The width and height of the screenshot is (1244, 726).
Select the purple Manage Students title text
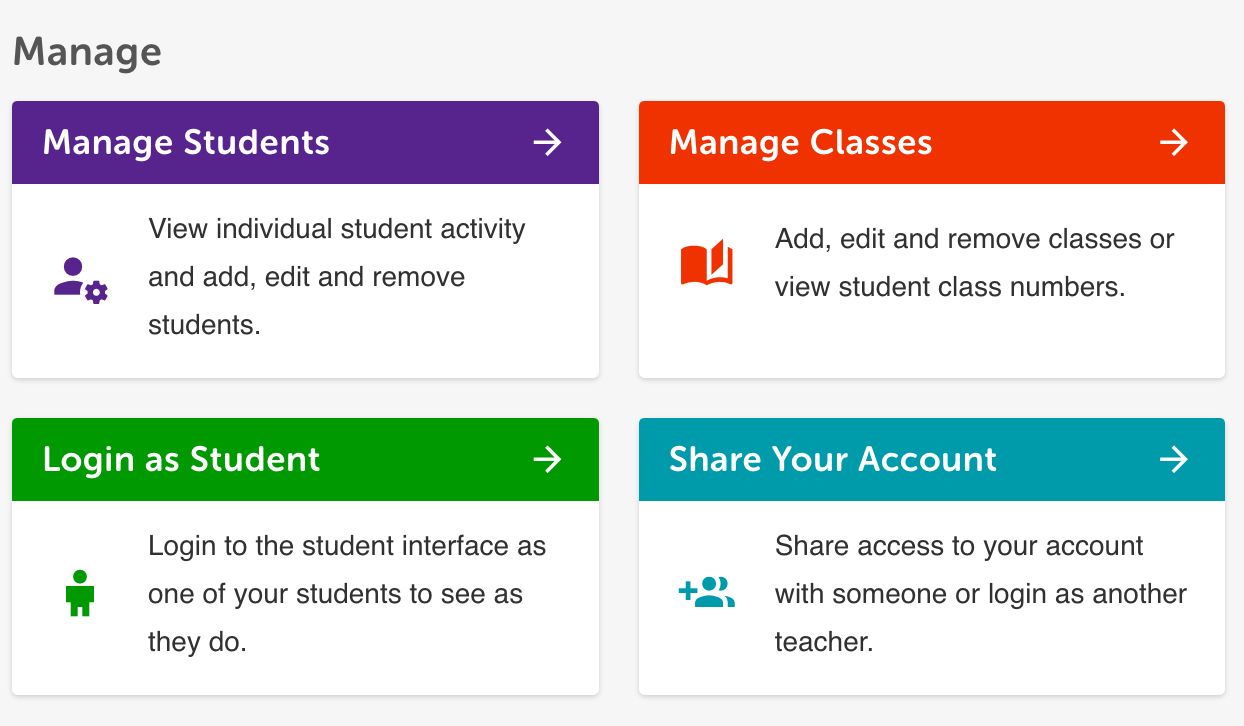[x=185, y=142]
